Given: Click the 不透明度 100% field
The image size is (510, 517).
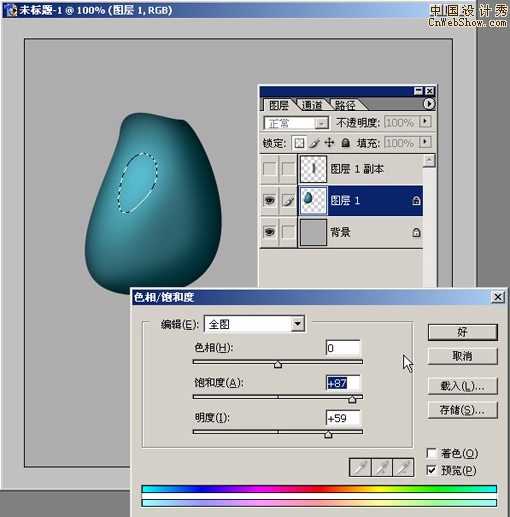Looking at the screenshot, I should 401,122.
